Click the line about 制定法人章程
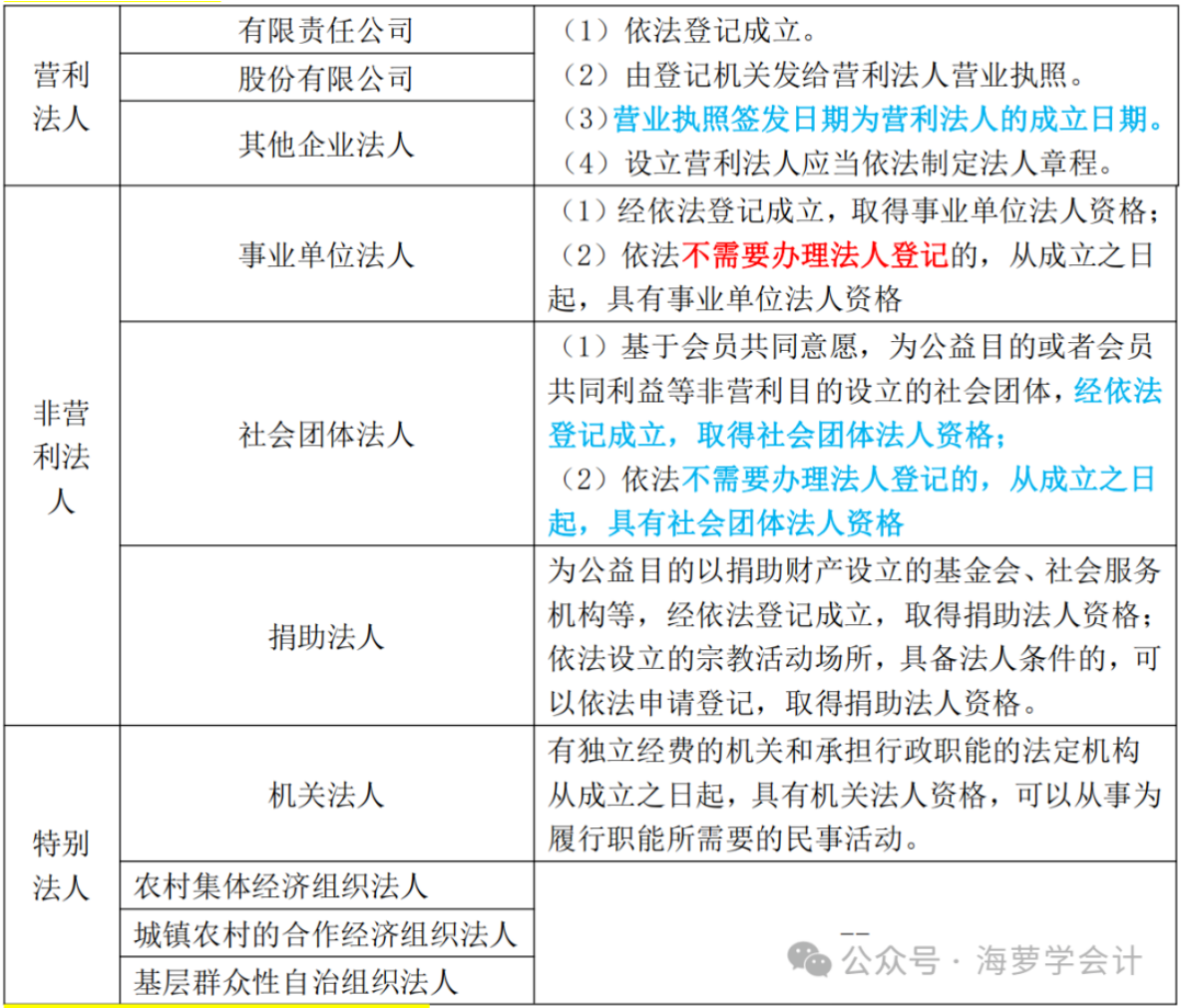Viewport: 1182px width, 1008px height. click(838, 163)
